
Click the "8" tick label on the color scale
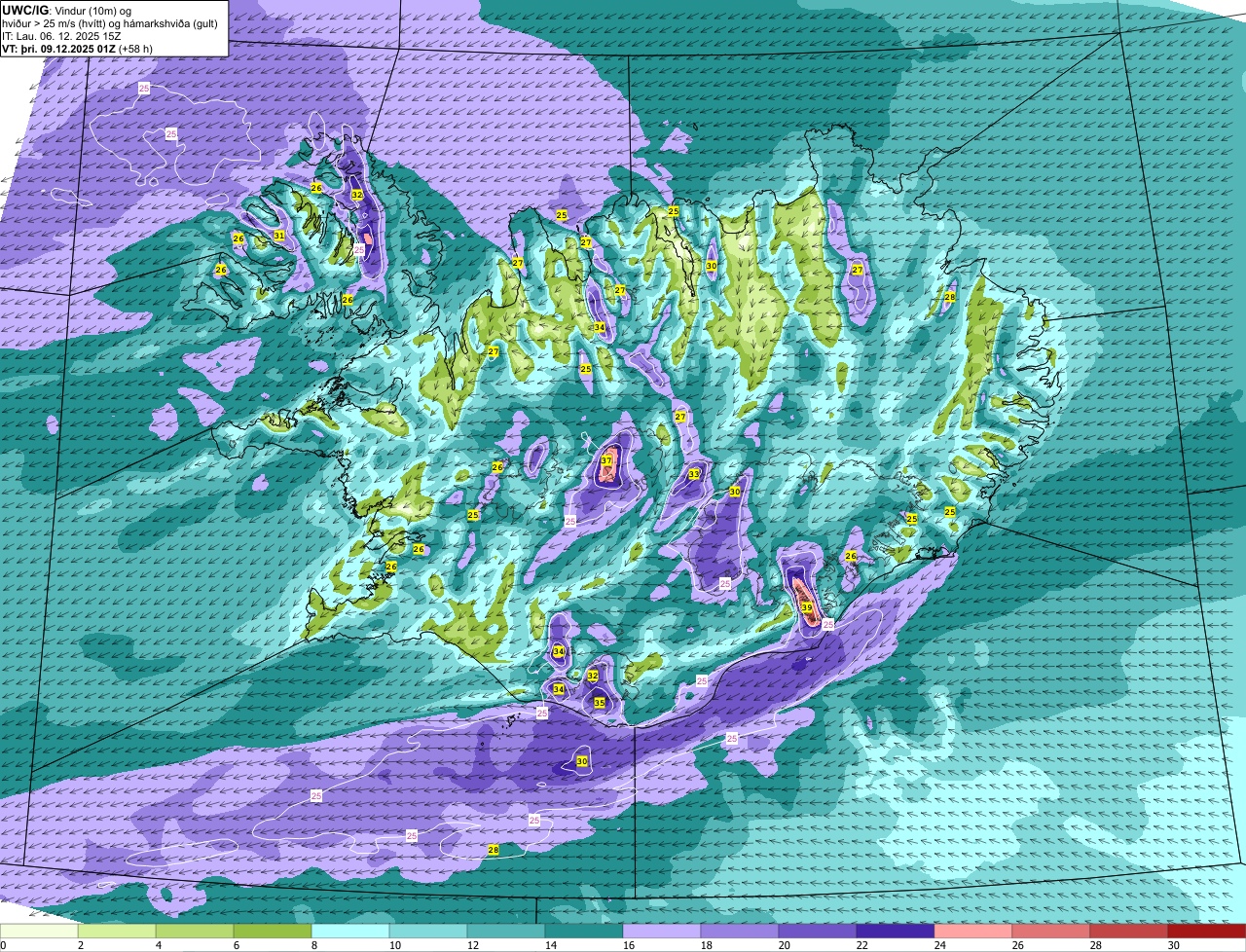pyautogui.click(x=314, y=945)
